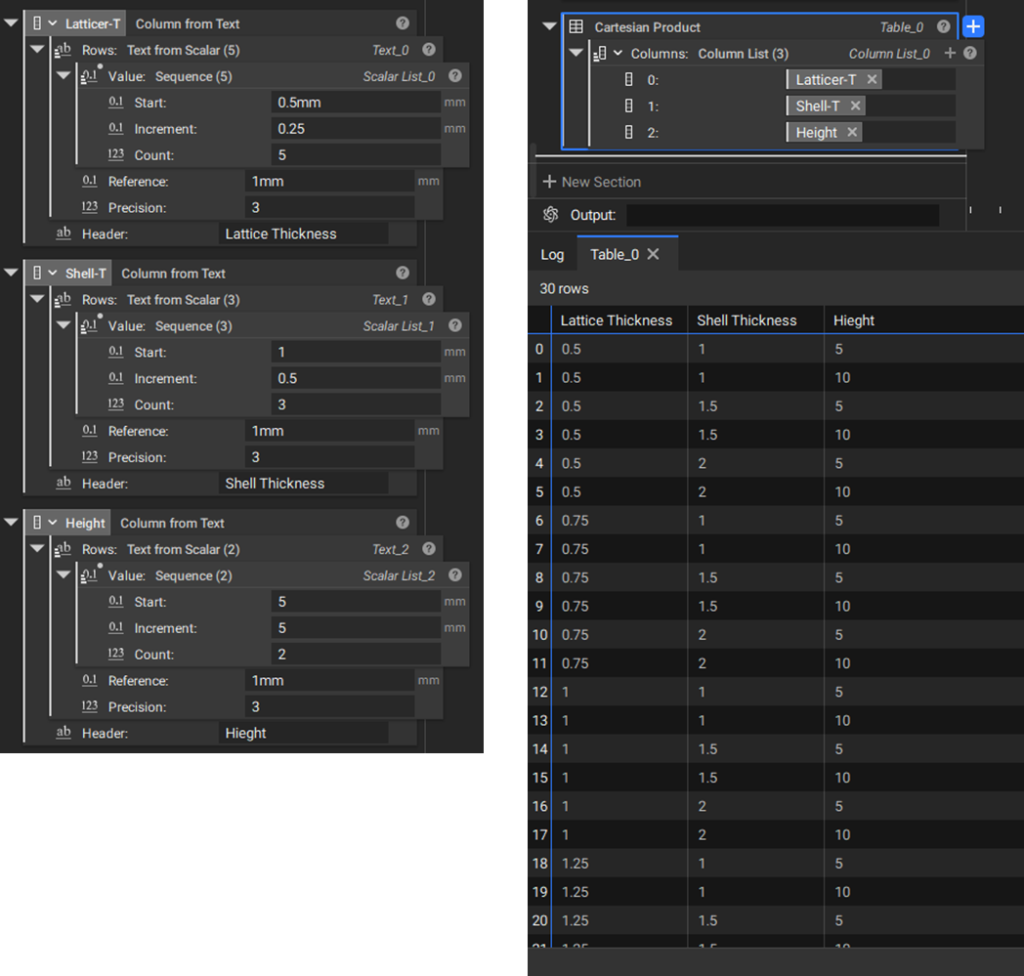Edit Header field Shell Thickness
The height and width of the screenshot is (976, 1024).
pos(303,483)
